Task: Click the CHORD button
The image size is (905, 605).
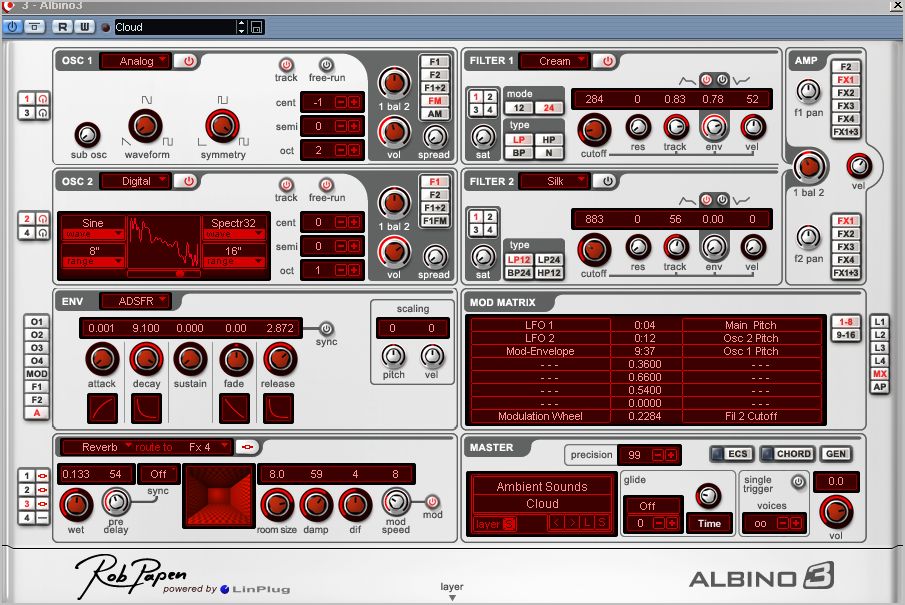Action: tap(787, 454)
